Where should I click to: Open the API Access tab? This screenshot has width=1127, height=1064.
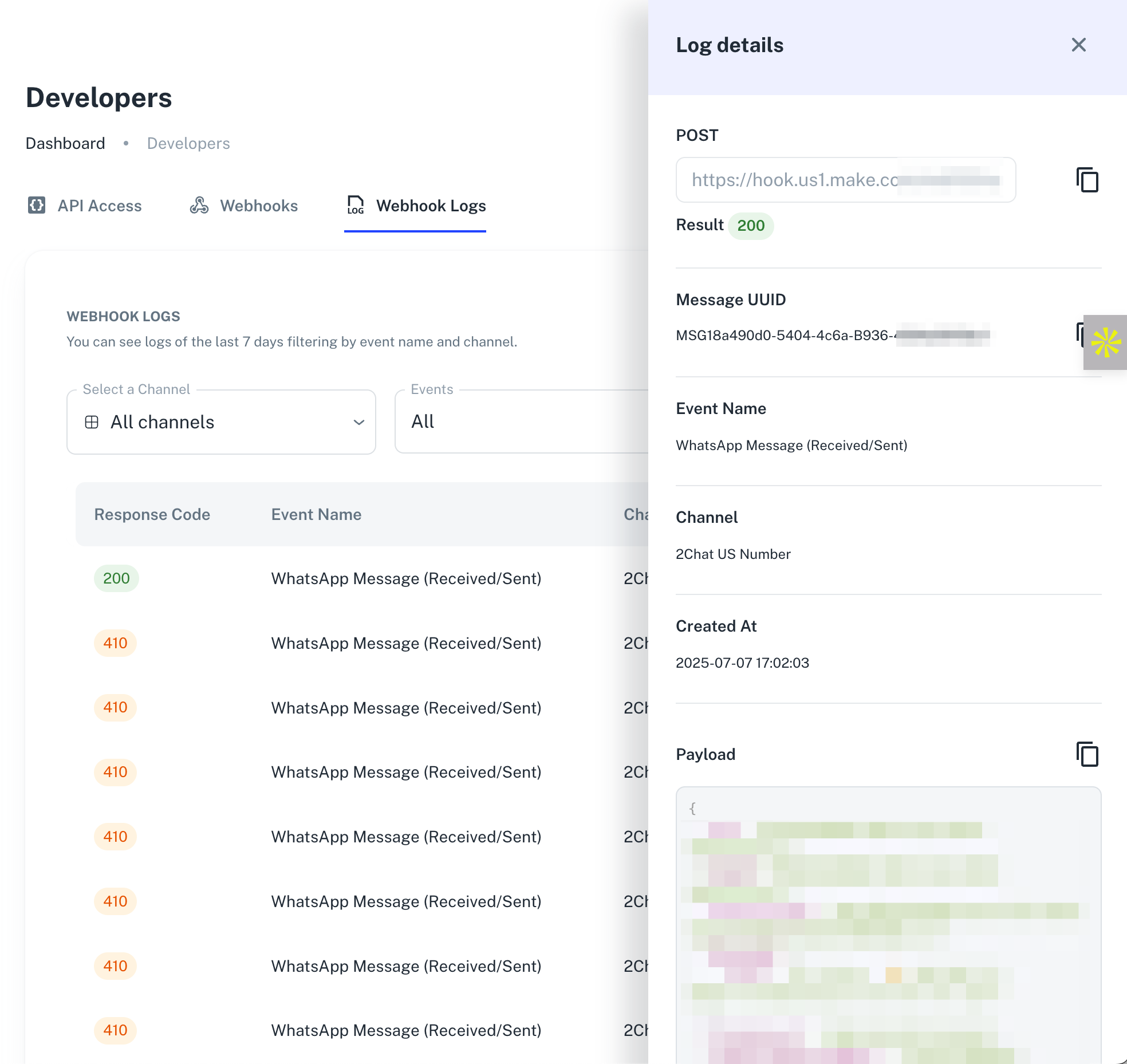click(x=85, y=206)
